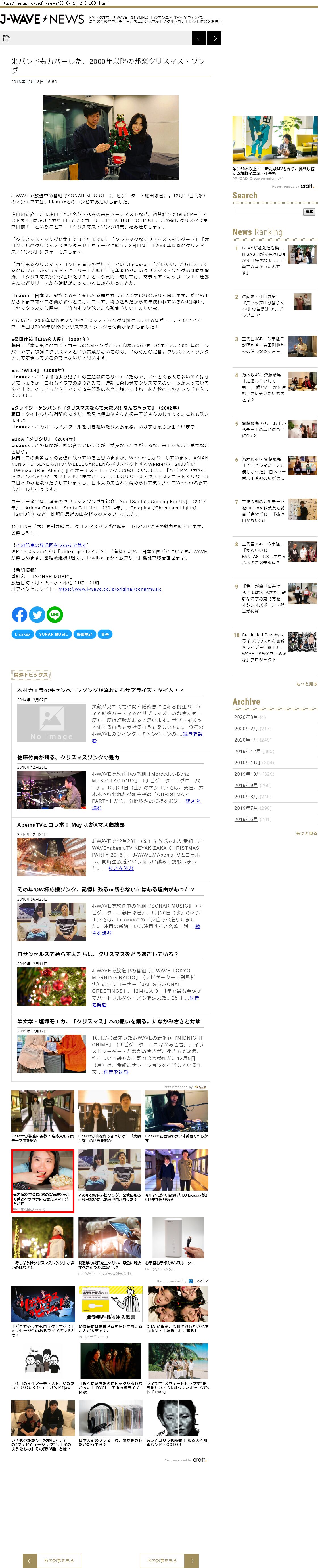Open the SONAR MUSIC official site URL
This screenshot has width=318, height=1568.
(110, 589)
